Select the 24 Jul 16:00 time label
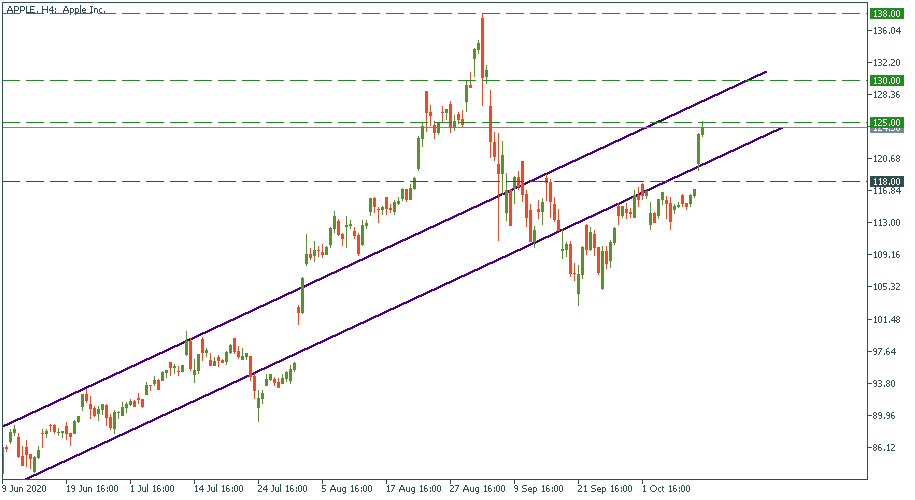Viewport: 915px width, 500px height. tap(283, 490)
